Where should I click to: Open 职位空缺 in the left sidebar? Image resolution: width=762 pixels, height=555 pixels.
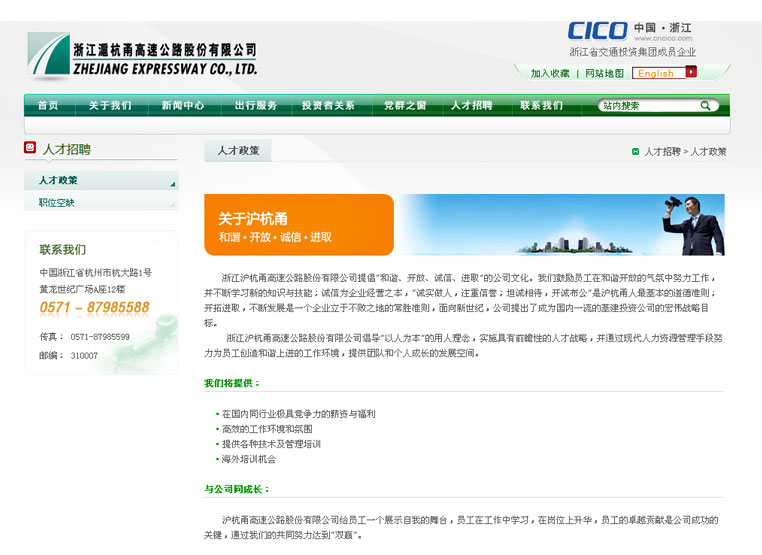(x=57, y=203)
